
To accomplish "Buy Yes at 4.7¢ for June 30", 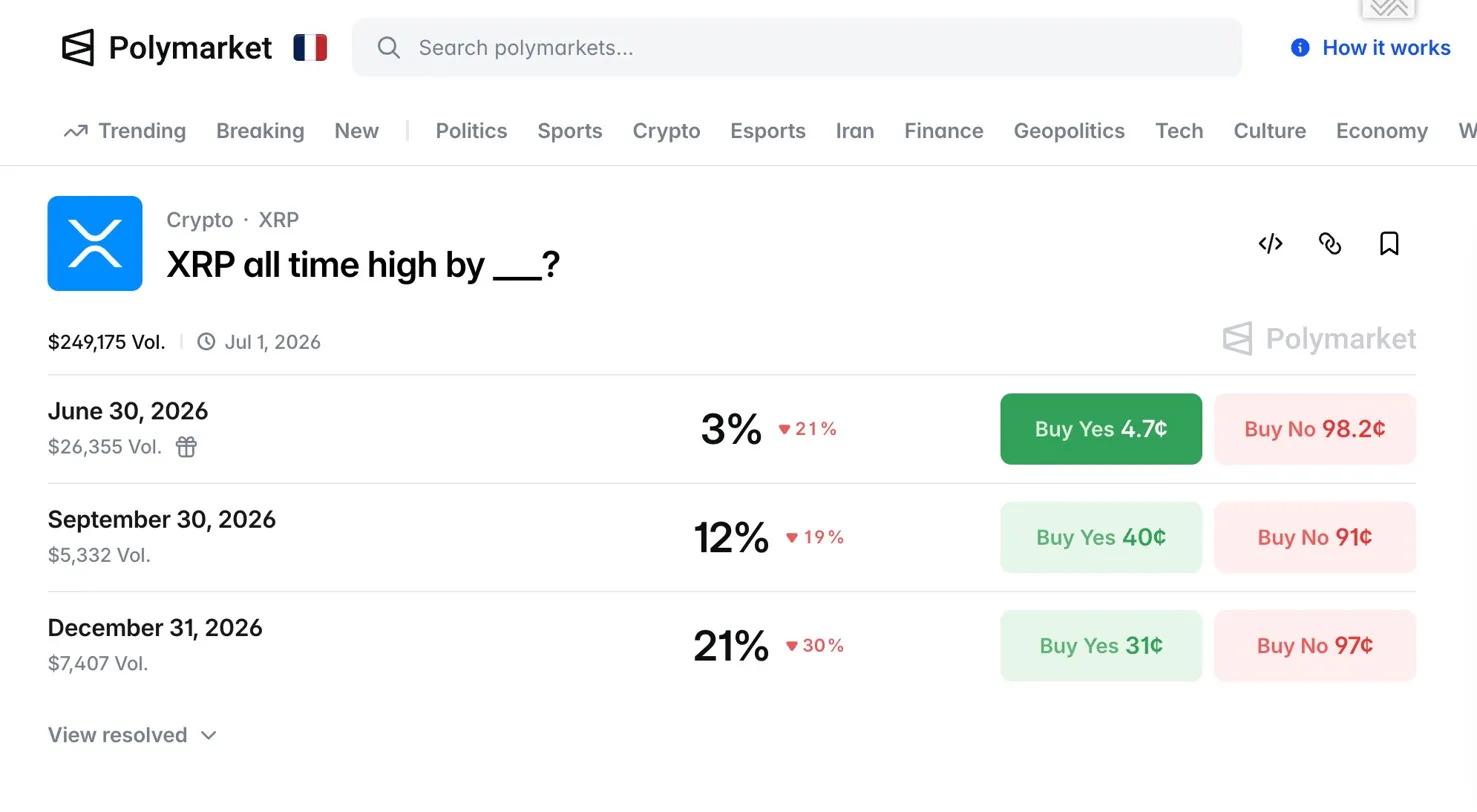I will pos(1100,429).
